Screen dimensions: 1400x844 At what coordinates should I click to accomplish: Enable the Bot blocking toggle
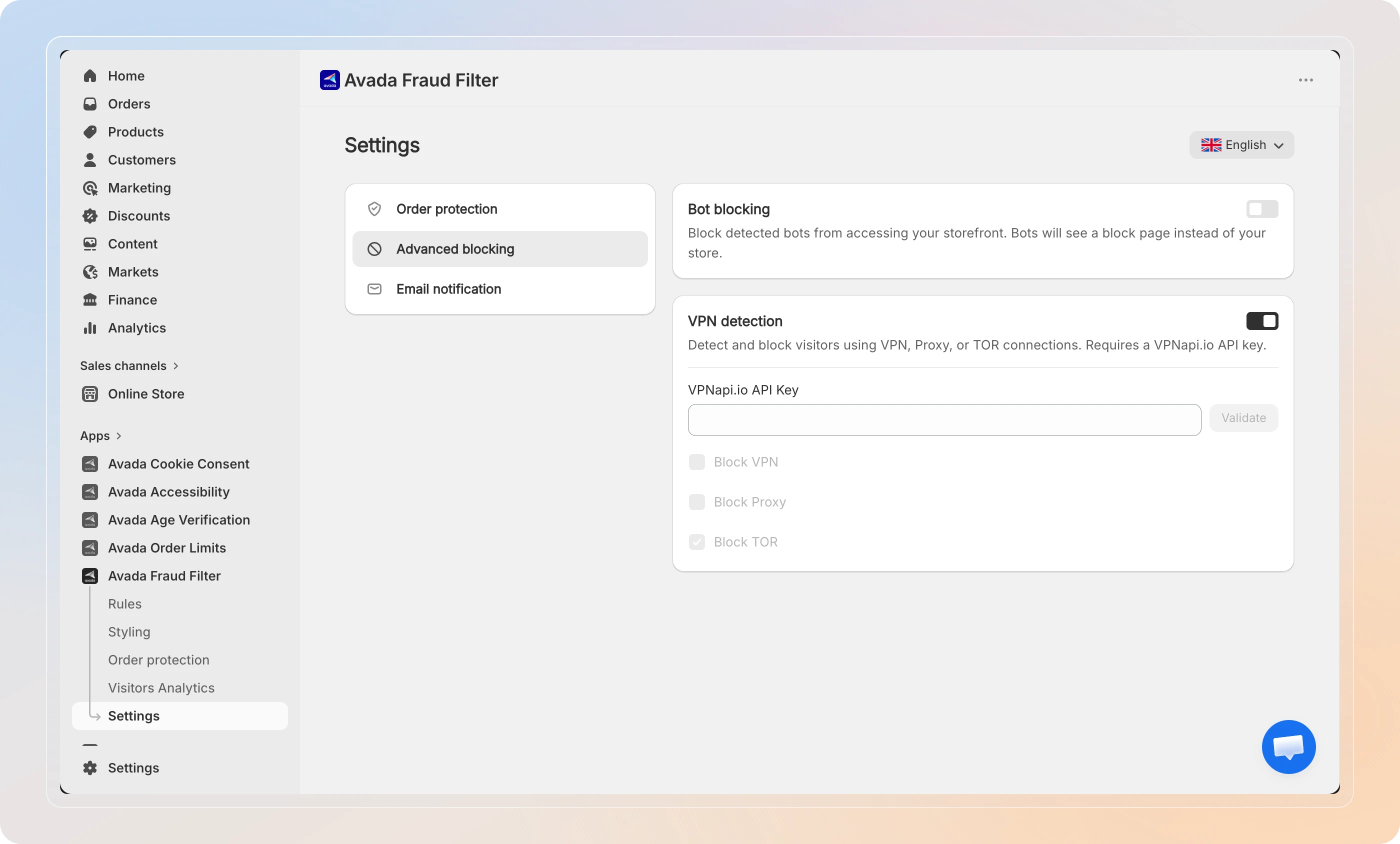1262,209
